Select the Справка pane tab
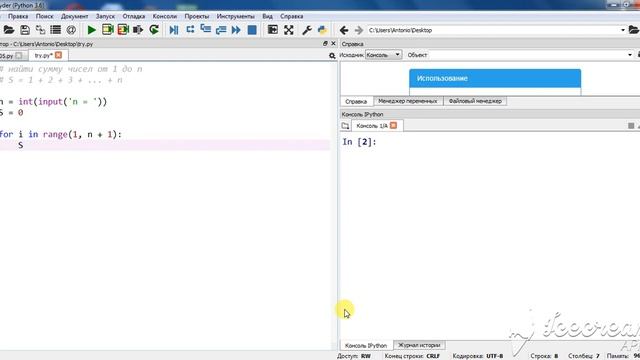 point(356,101)
